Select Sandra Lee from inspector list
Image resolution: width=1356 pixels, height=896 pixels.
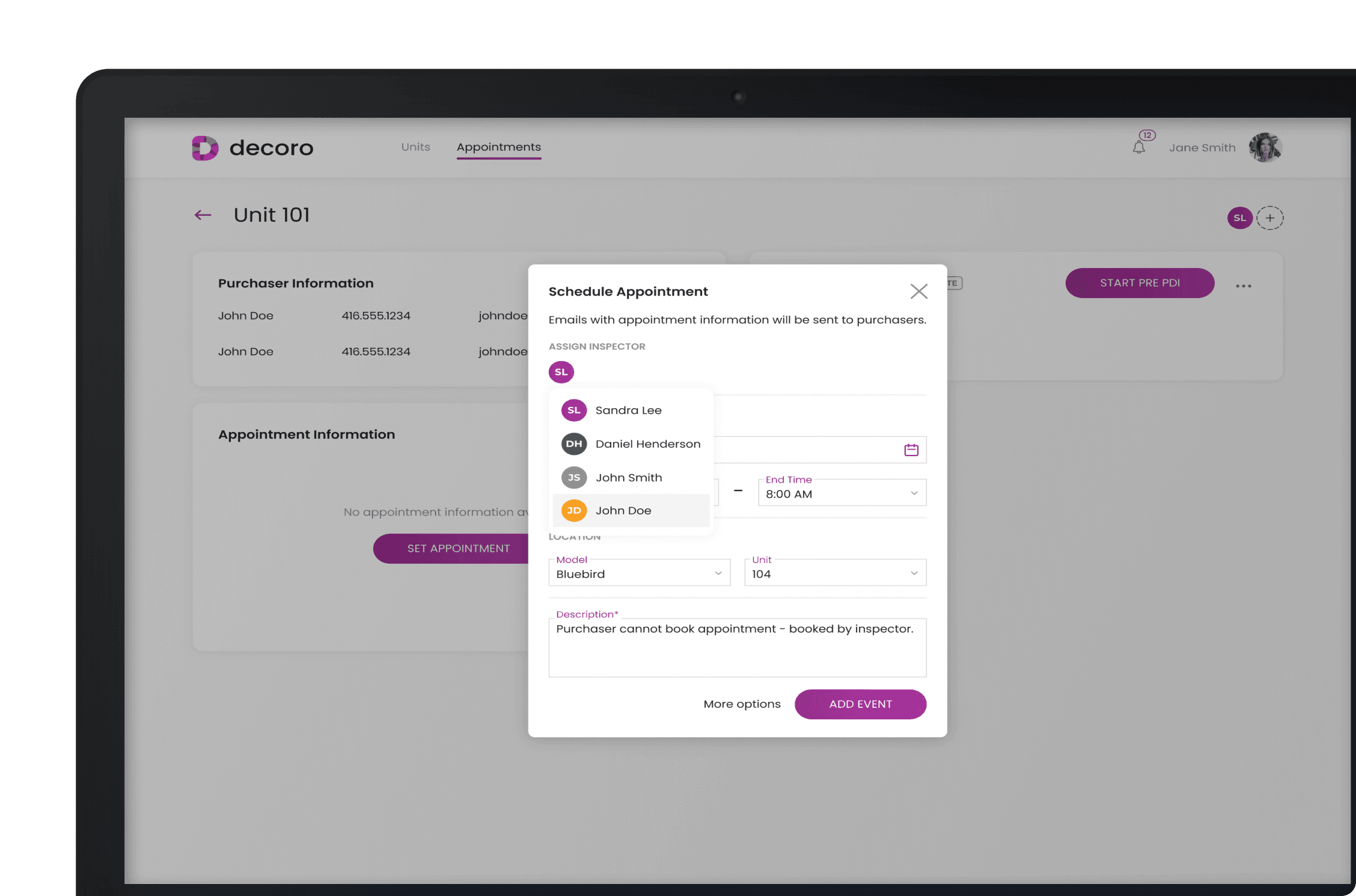tap(631, 410)
